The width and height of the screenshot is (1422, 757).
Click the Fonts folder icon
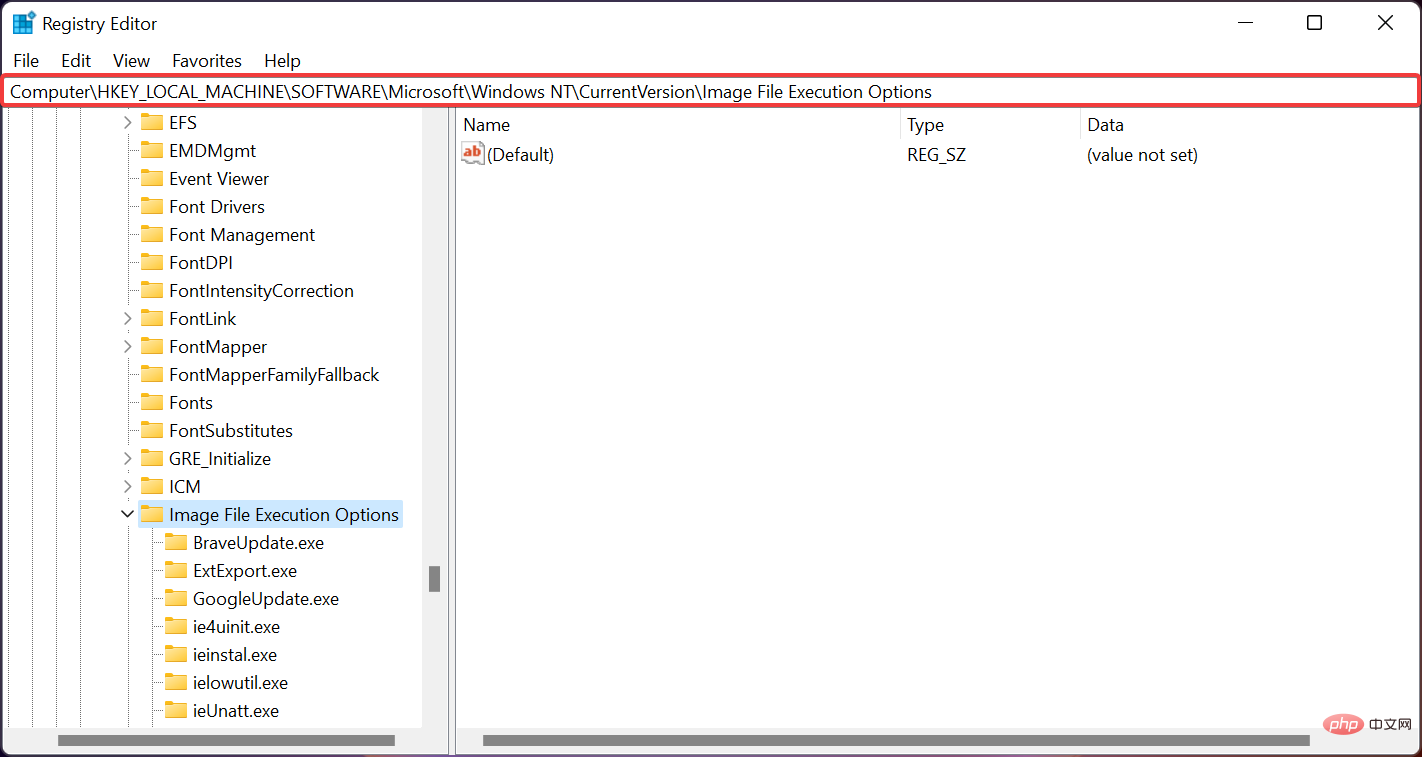pos(152,402)
